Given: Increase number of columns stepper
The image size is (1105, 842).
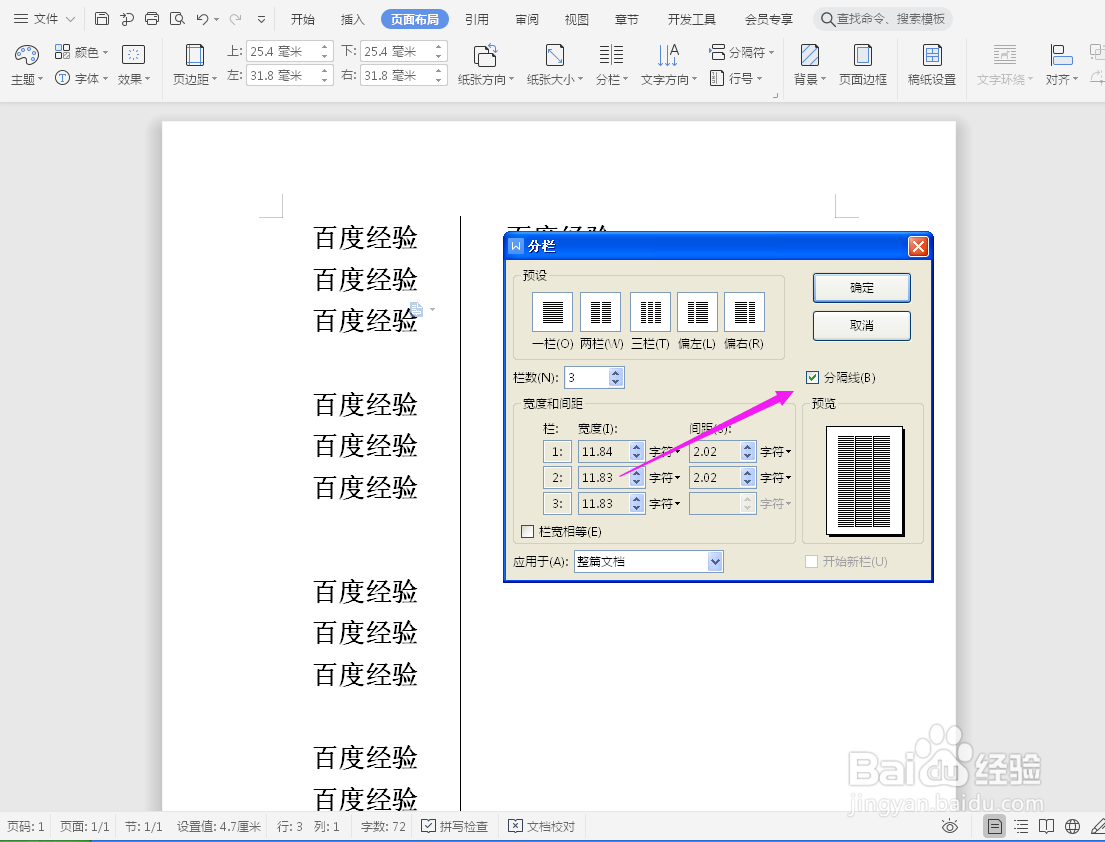Looking at the screenshot, I should tap(616, 373).
